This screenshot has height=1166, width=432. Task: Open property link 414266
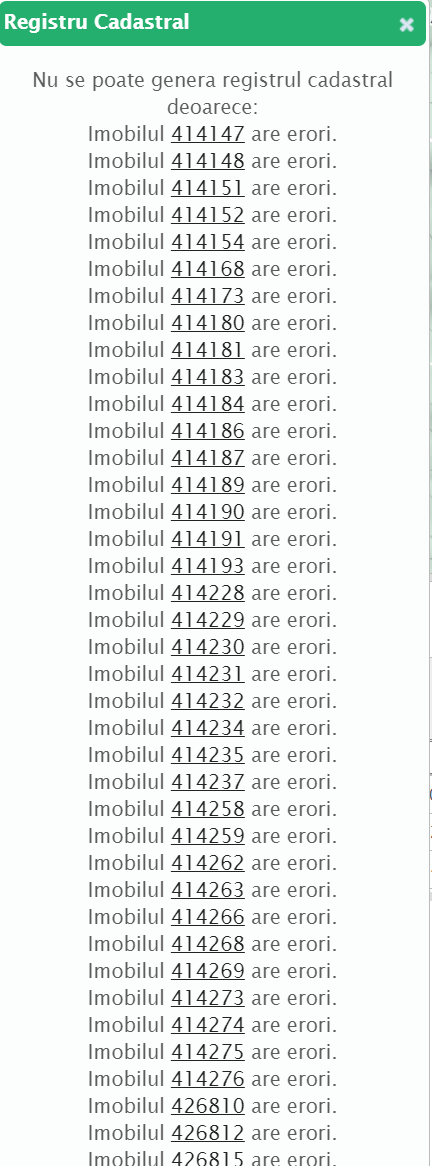pyautogui.click(x=207, y=917)
